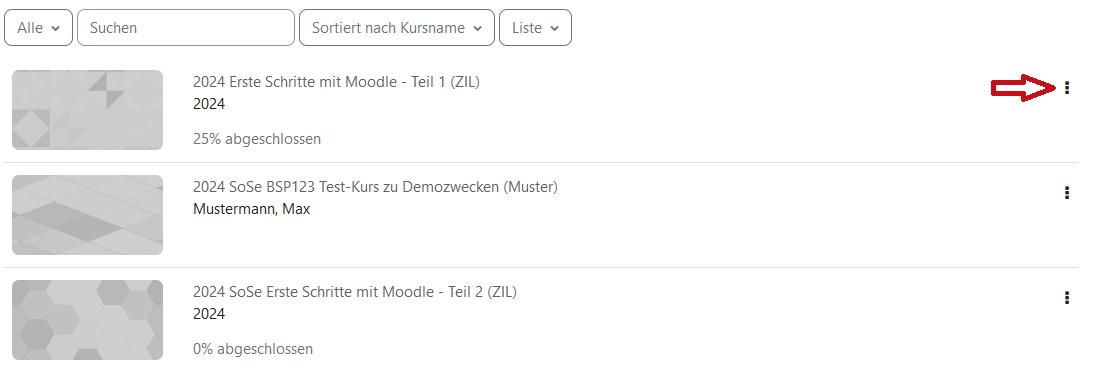Open the Sortiert nach Kursname dropdown

coord(397,28)
